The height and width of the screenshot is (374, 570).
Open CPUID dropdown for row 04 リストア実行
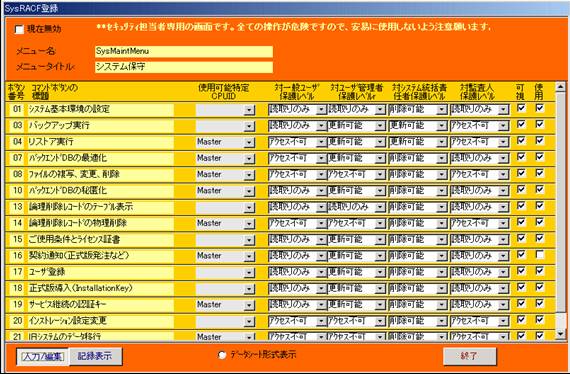249,142
